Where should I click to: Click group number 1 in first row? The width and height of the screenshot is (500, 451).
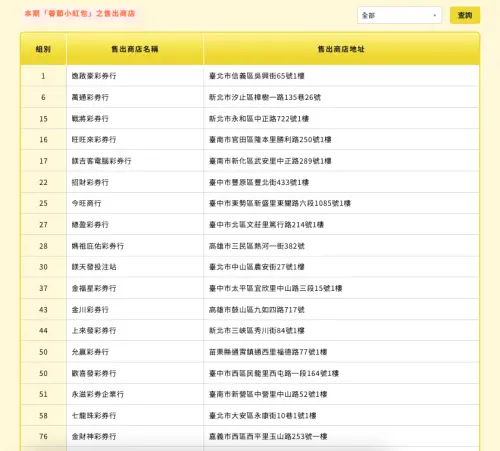43,76
